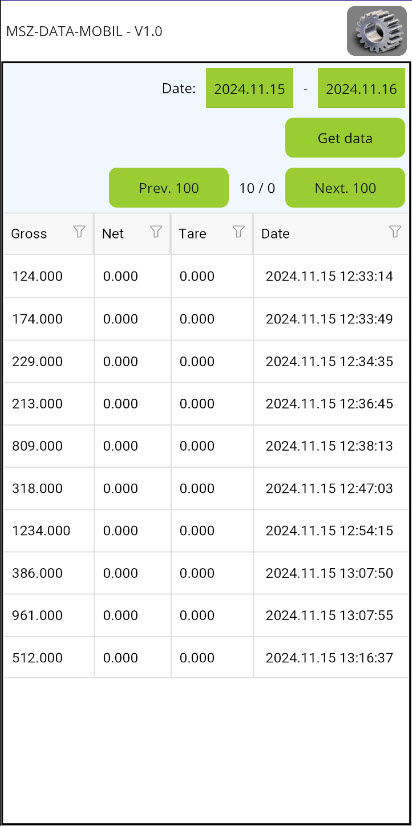Image resolution: width=412 pixels, height=826 pixels.
Task: Sort by the Tare column header
Action: (192, 233)
